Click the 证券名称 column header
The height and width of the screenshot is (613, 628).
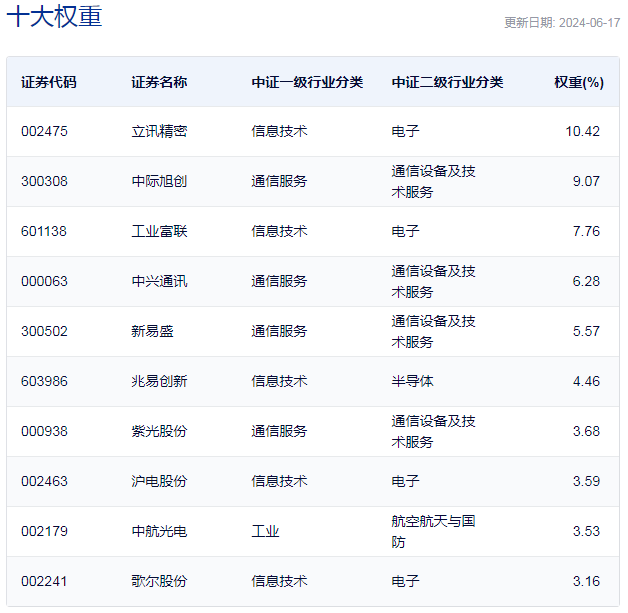[159, 82]
